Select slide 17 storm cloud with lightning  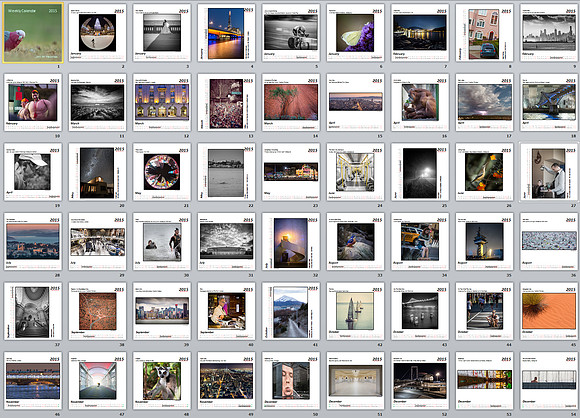pyautogui.click(x=484, y=102)
